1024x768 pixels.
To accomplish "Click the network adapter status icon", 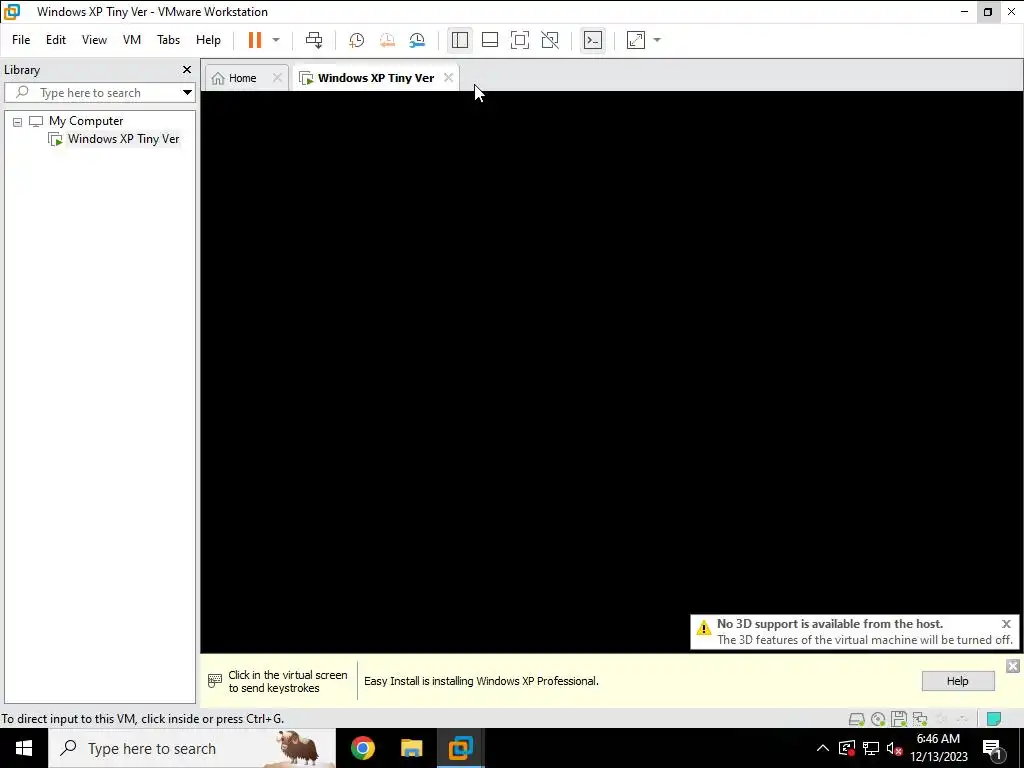I will 920,719.
